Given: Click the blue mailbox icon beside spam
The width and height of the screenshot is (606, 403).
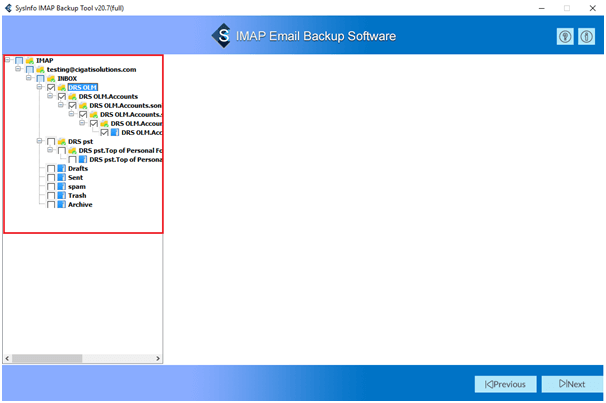Looking at the screenshot, I should point(61,187).
